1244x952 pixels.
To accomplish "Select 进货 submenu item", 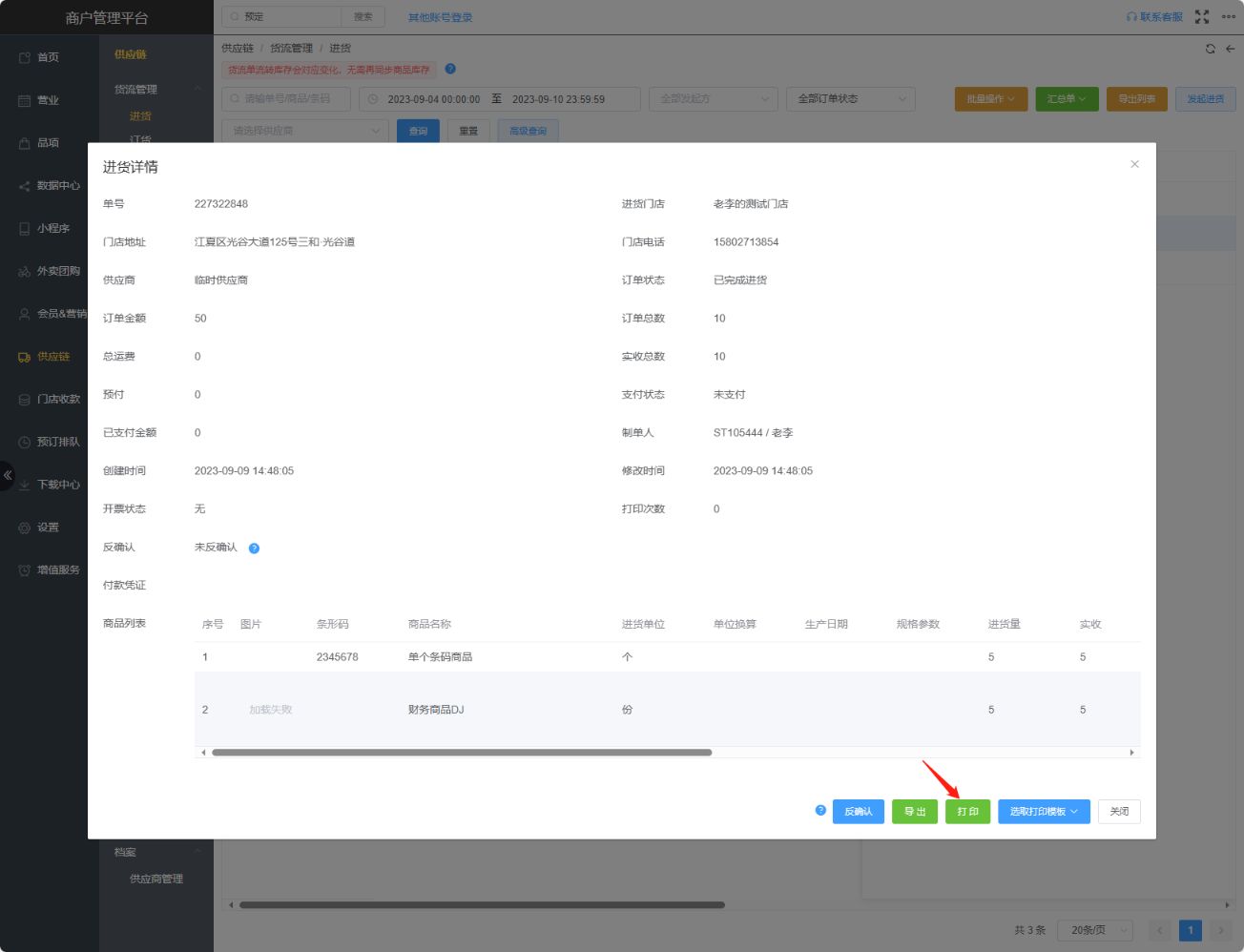I will tap(140, 116).
